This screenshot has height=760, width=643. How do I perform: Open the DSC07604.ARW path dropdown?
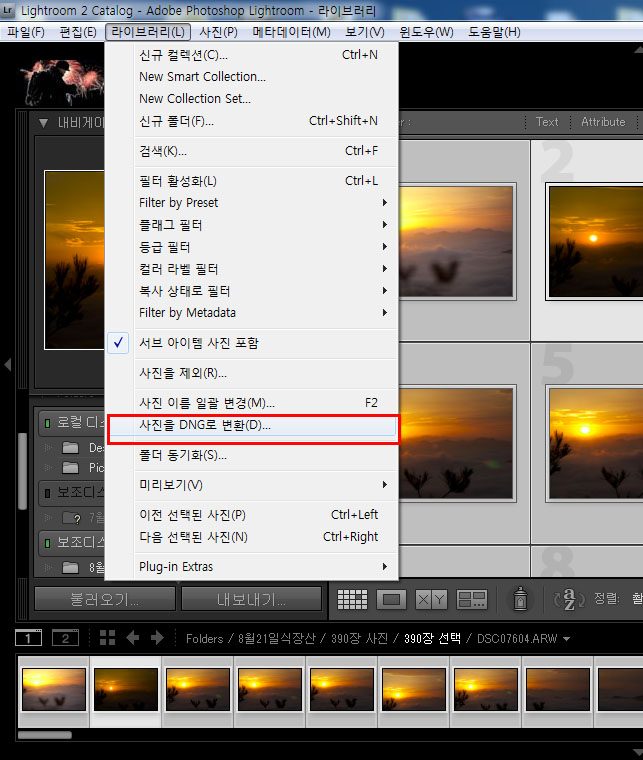tap(567, 639)
